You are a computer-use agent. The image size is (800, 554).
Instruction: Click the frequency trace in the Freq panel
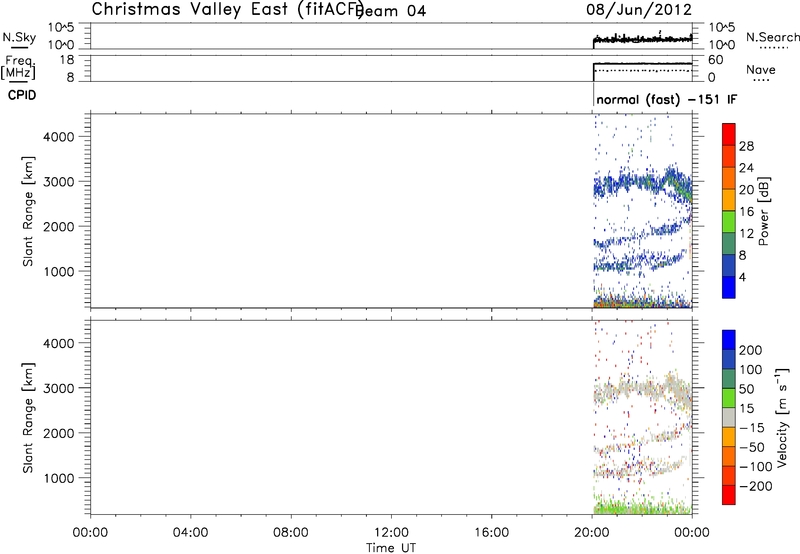pos(643,64)
